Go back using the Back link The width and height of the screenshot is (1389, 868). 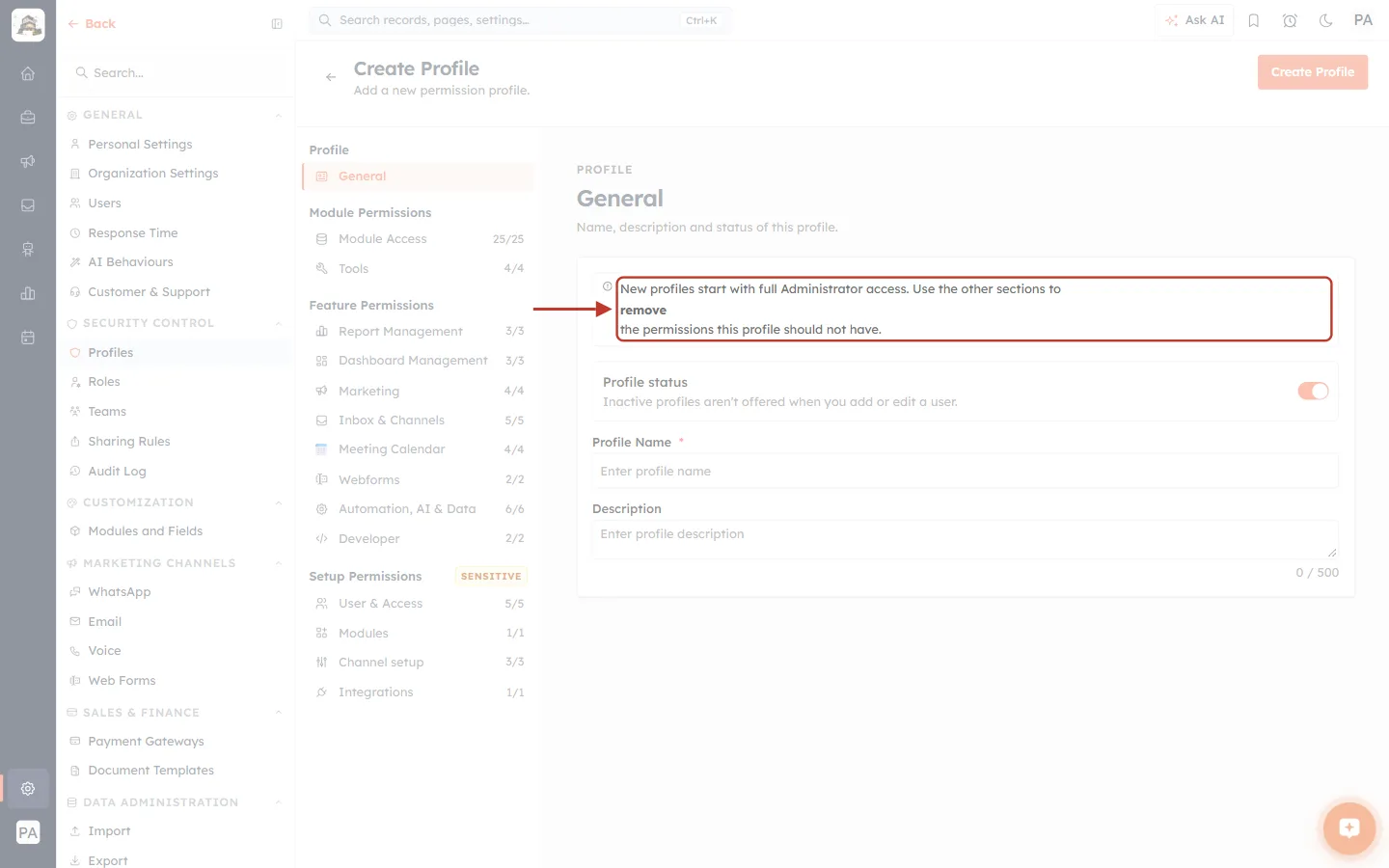click(92, 24)
